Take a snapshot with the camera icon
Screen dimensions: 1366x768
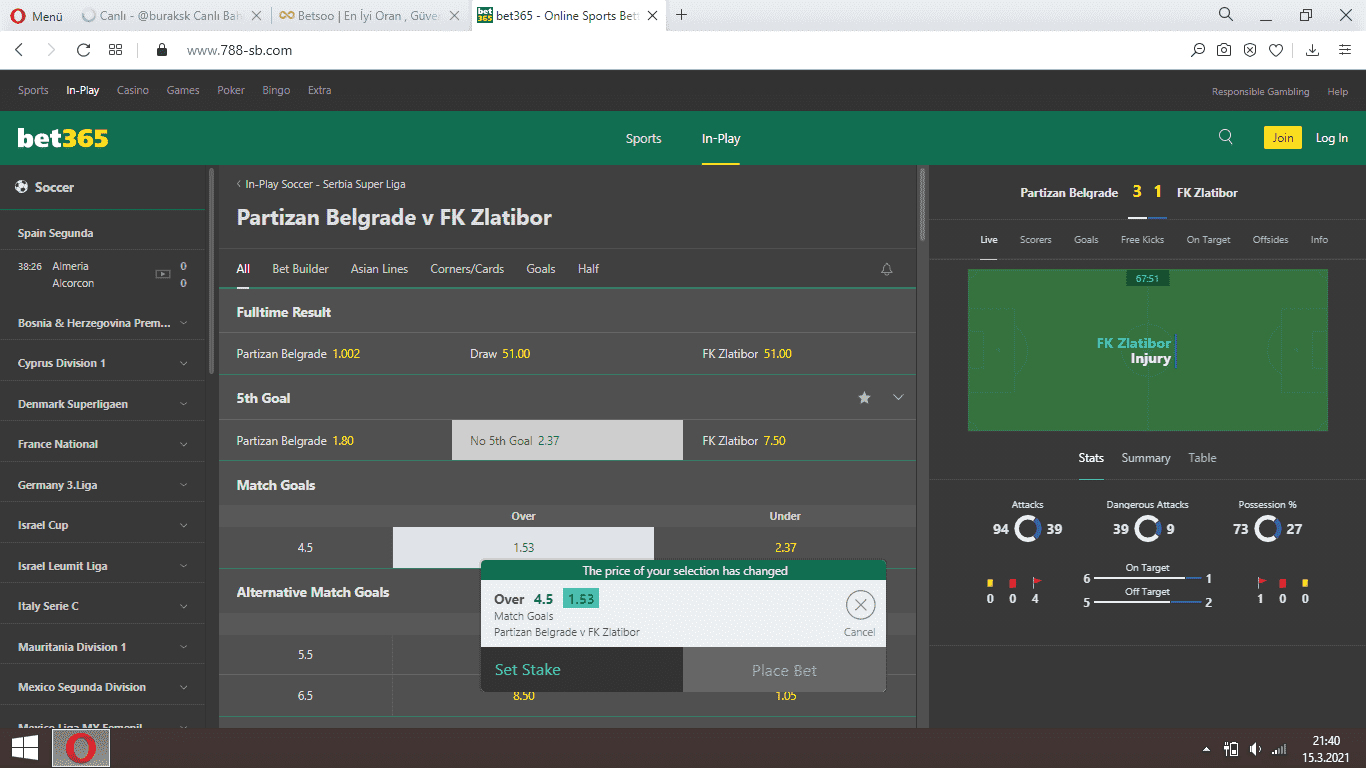click(x=1224, y=50)
